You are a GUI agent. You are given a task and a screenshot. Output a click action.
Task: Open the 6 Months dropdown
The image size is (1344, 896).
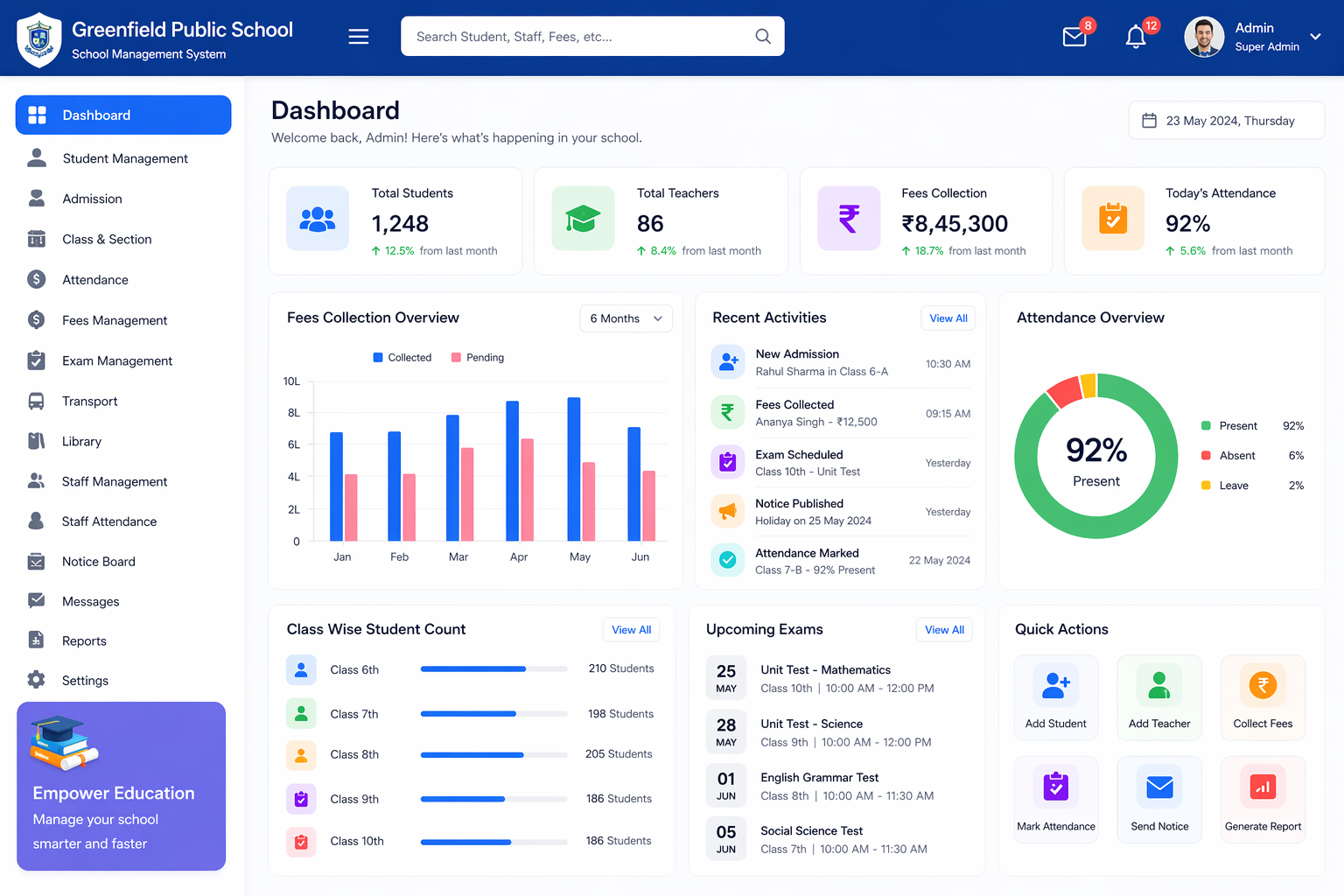626,318
